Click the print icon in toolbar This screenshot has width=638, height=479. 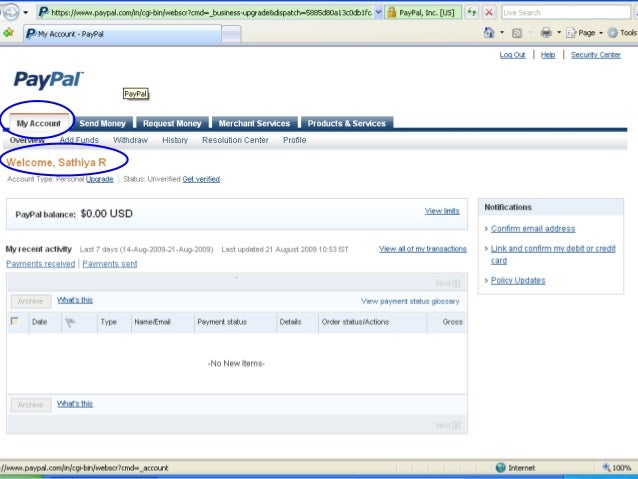point(546,33)
